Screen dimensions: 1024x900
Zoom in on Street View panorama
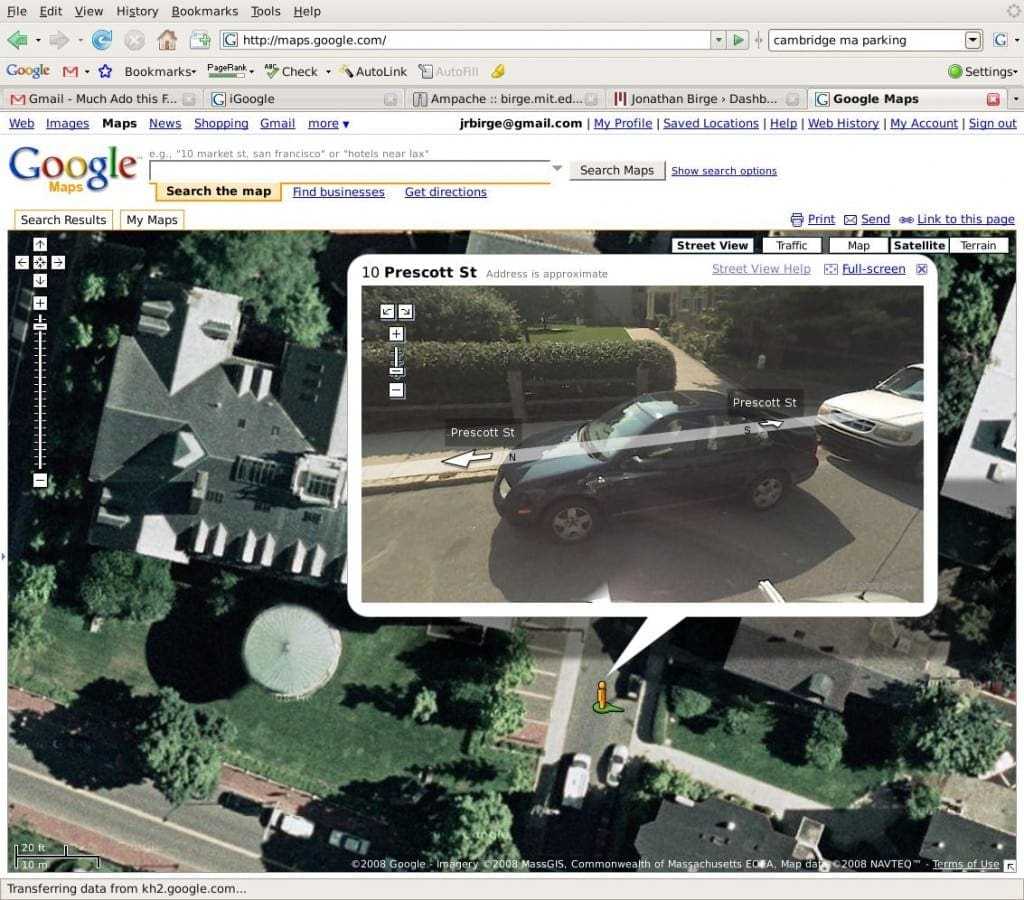pyautogui.click(x=396, y=334)
